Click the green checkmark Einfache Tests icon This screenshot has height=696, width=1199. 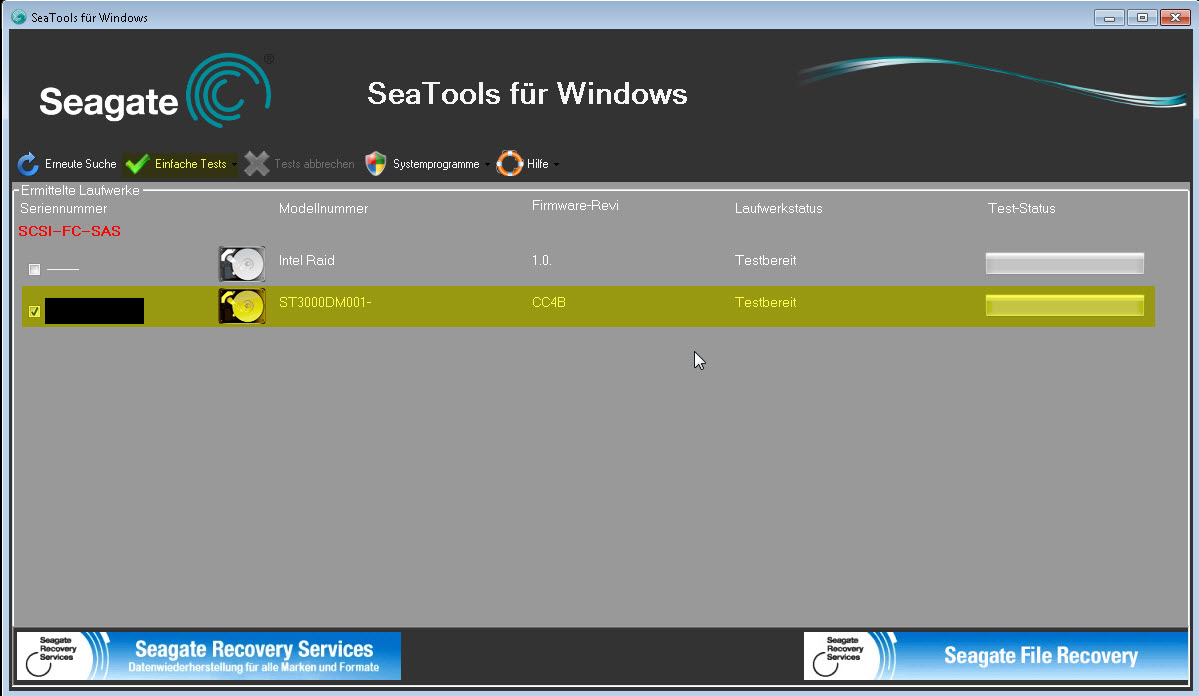click(x=138, y=164)
